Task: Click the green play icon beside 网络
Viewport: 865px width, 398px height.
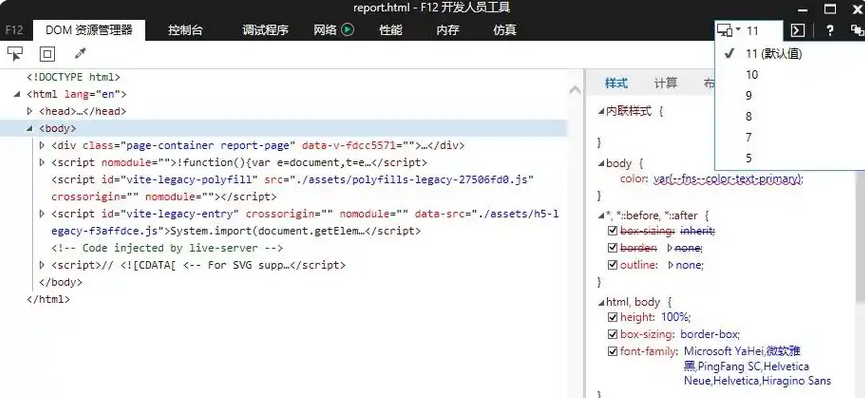Action: 348,30
